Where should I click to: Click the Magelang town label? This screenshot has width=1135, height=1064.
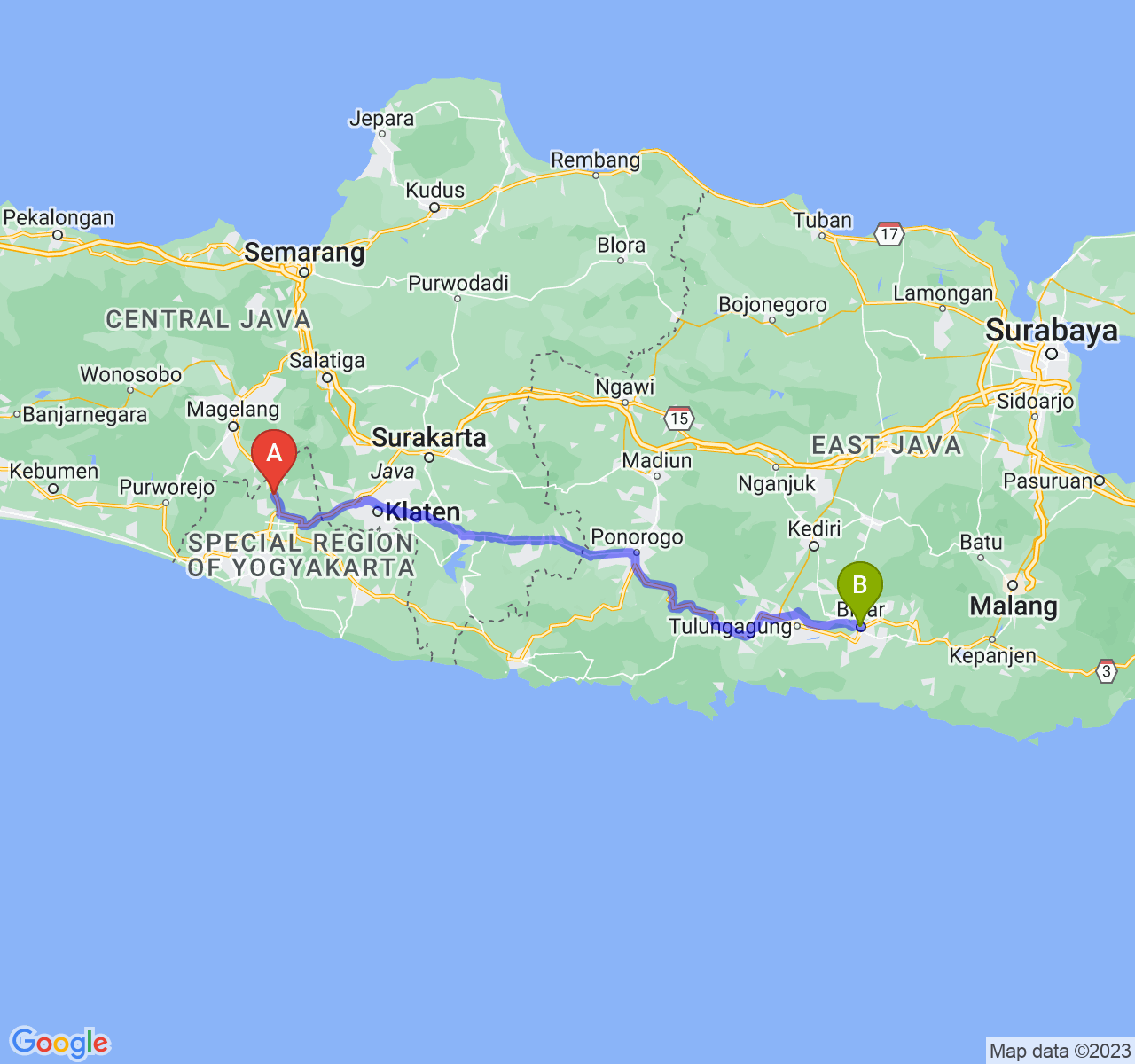point(233,410)
